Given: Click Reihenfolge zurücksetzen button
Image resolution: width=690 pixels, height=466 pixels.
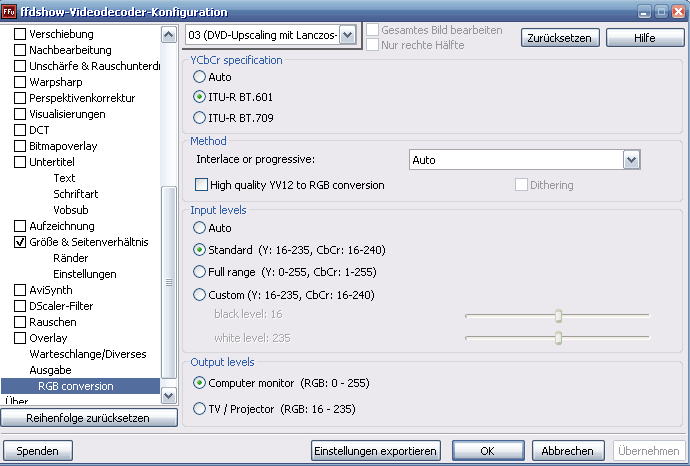Looking at the screenshot, I should [x=89, y=418].
